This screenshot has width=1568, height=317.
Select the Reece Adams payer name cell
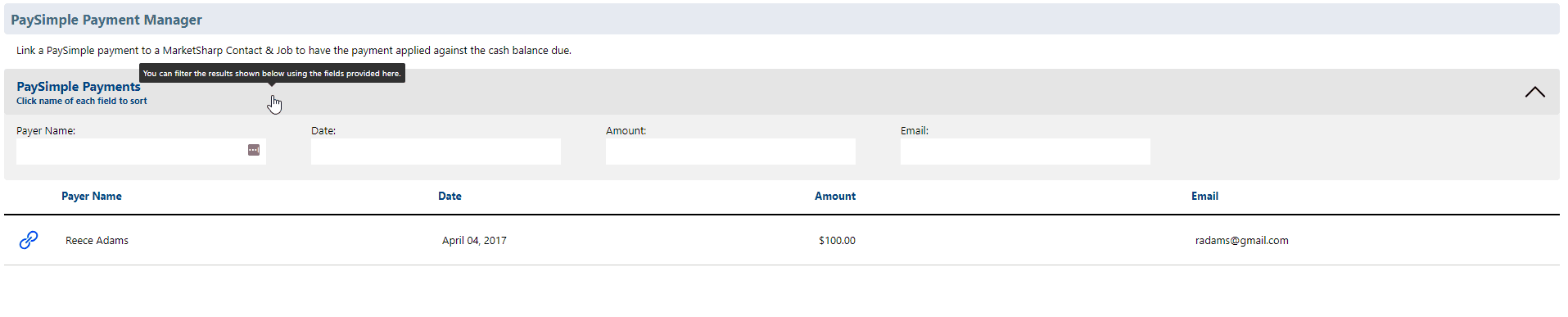tap(97, 241)
